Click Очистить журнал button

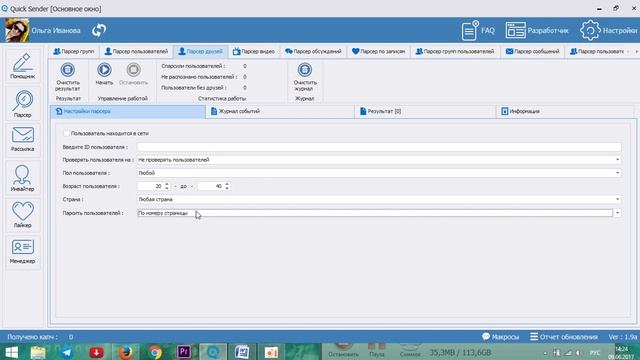[305, 77]
